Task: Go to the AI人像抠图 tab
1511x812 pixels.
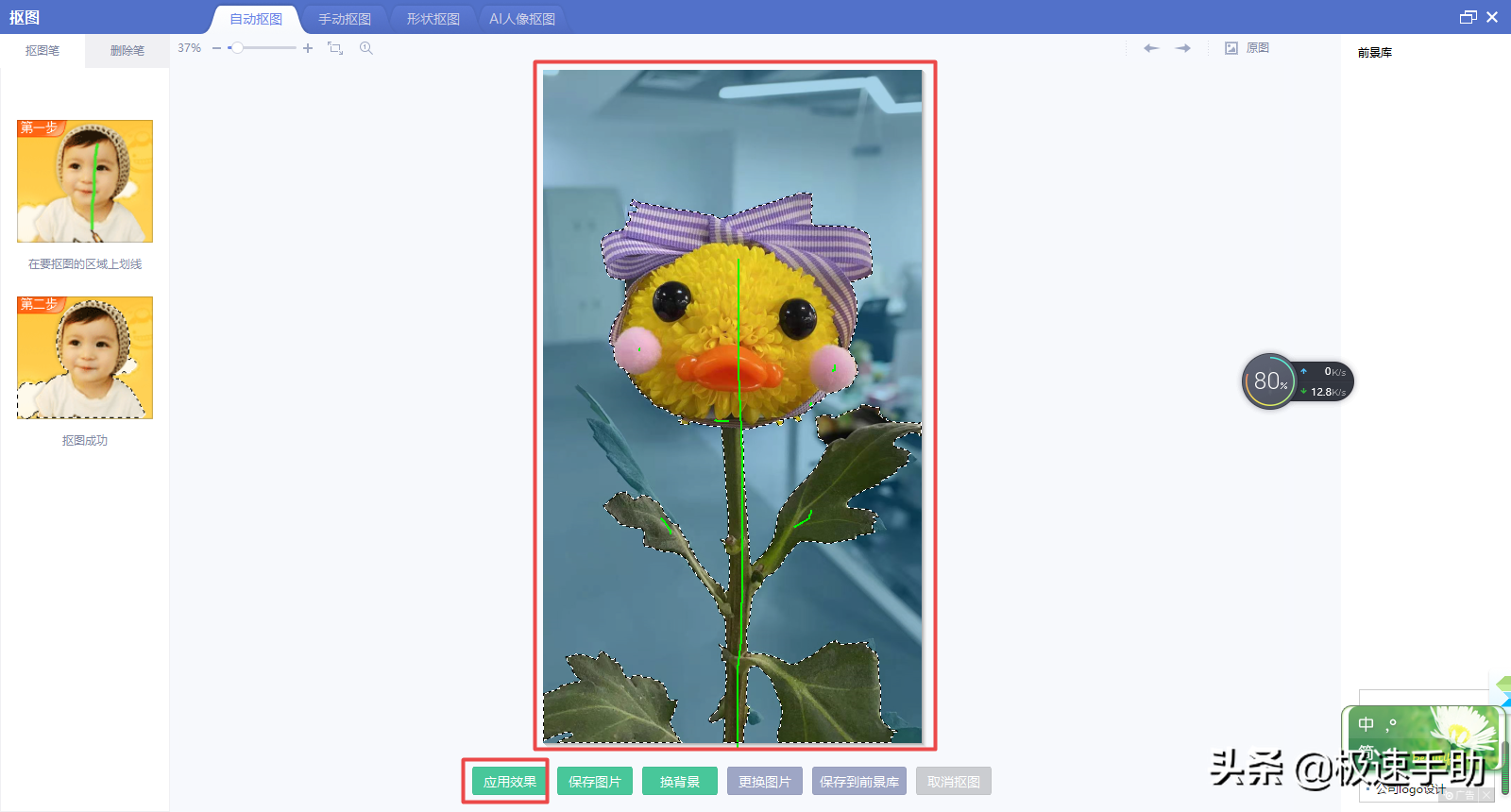Action: click(x=522, y=19)
